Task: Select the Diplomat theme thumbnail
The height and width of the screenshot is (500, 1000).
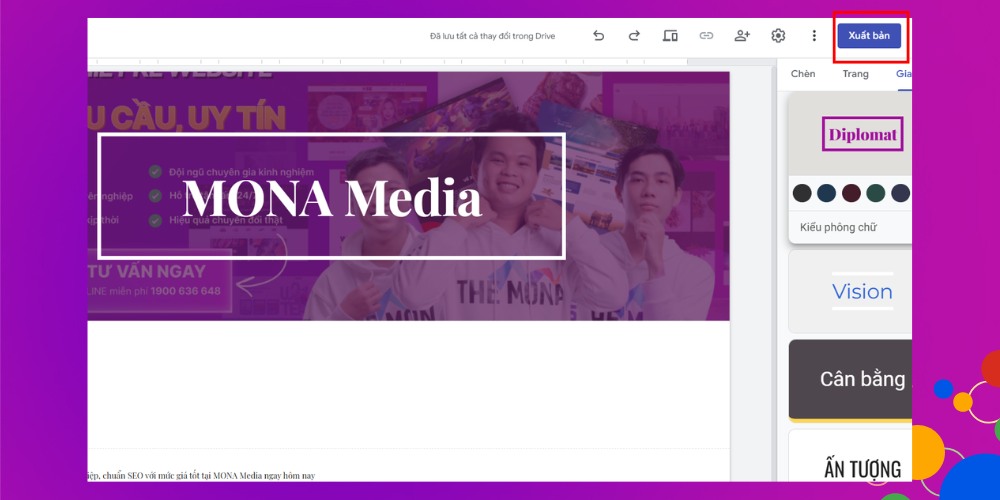Action: 850,134
